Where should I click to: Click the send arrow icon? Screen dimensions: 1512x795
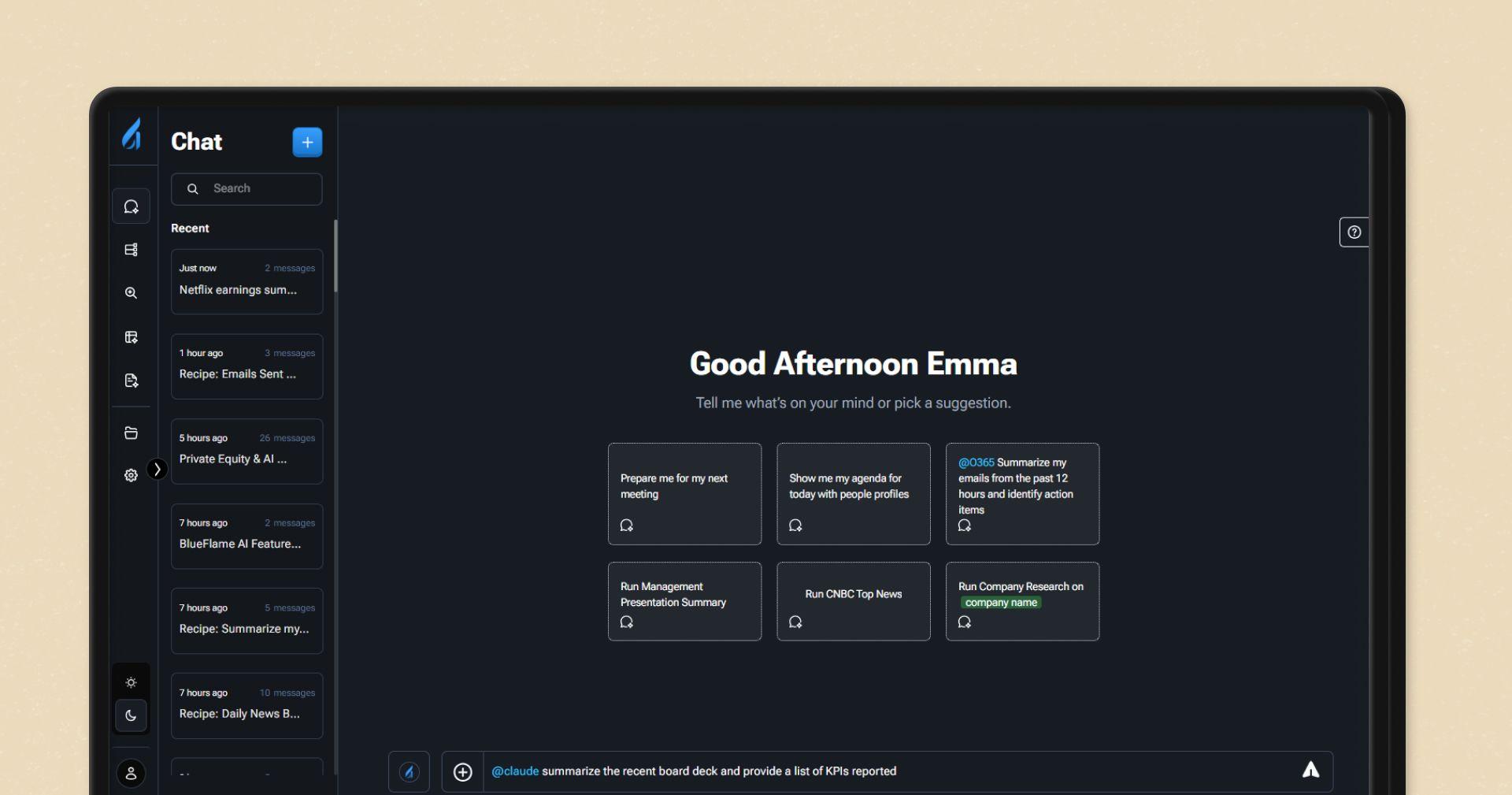tap(1310, 771)
